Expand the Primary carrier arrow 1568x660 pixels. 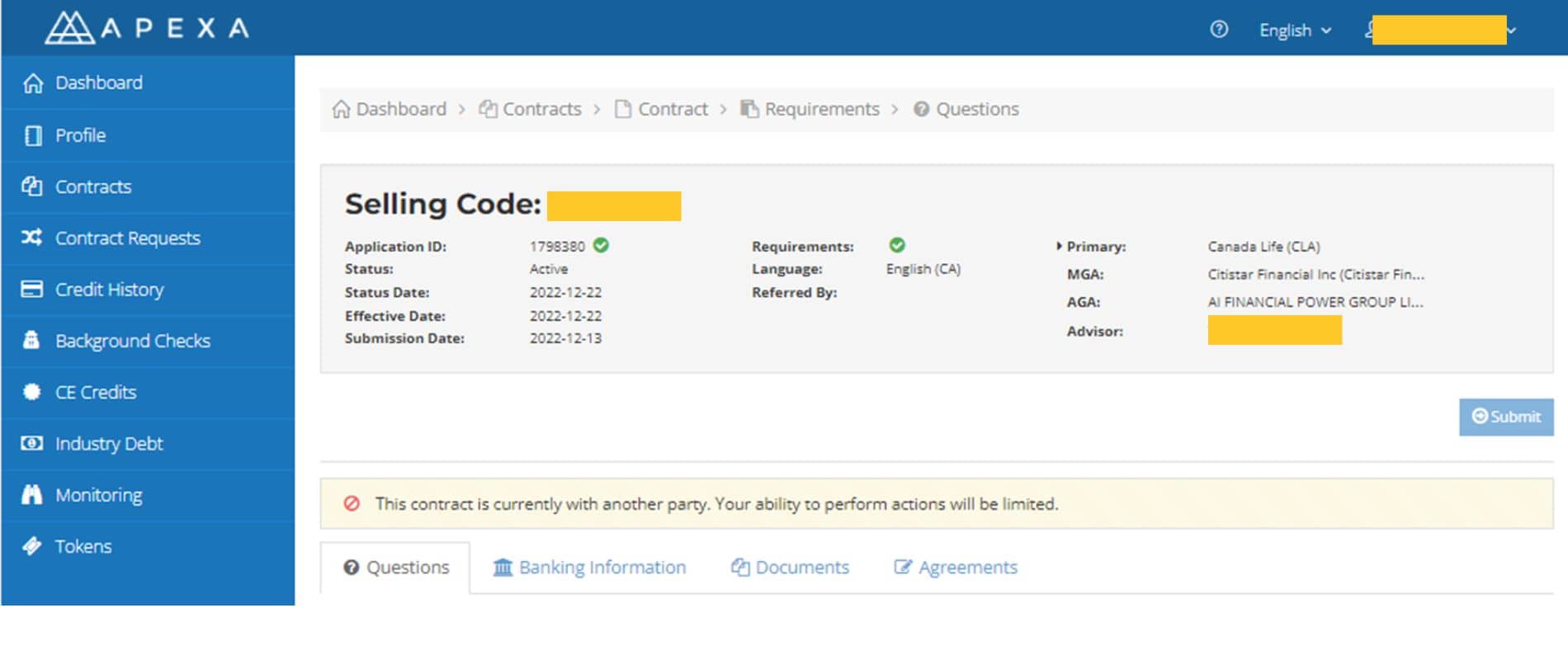tap(1059, 246)
